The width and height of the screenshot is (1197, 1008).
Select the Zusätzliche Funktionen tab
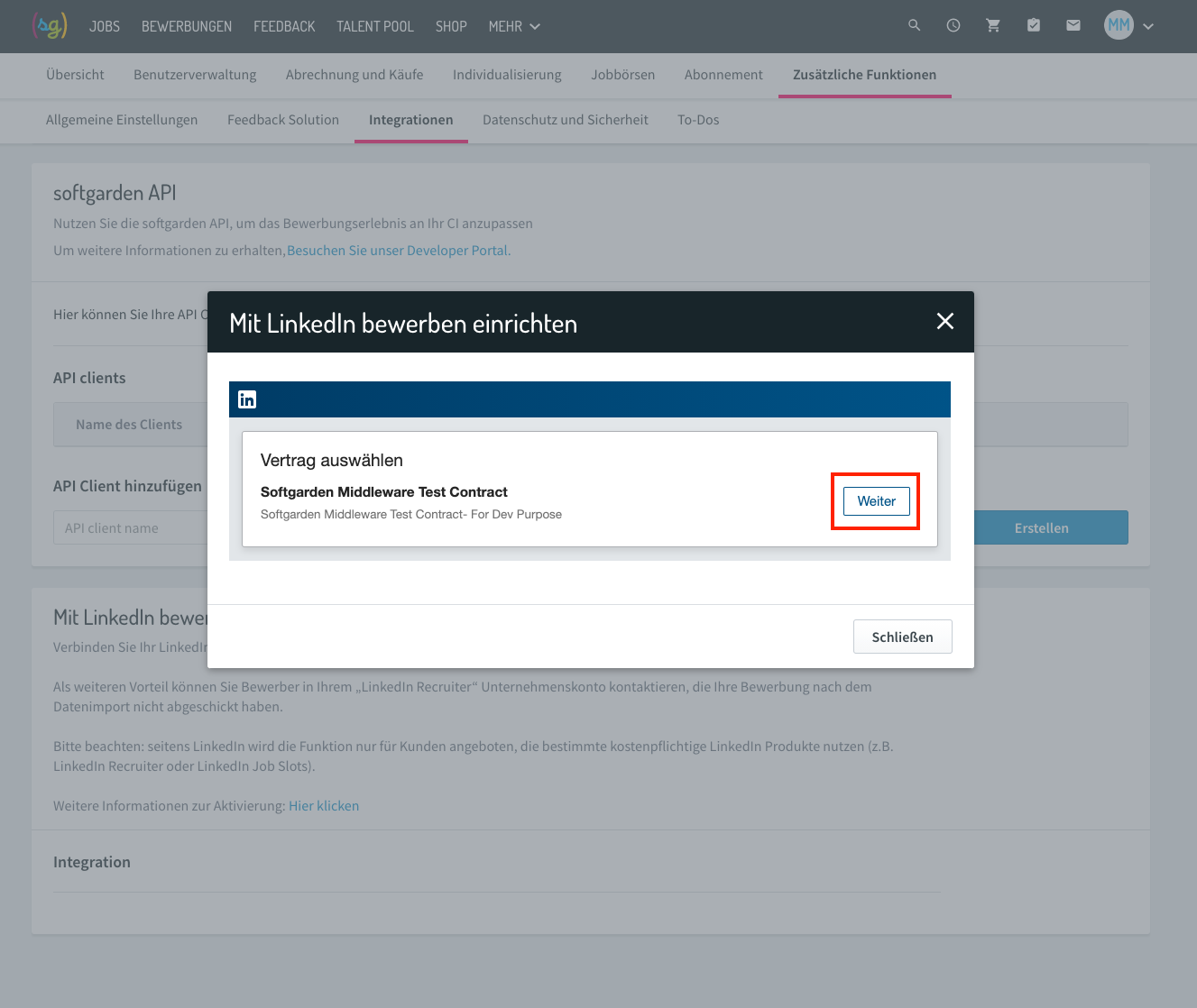pyautogui.click(x=864, y=75)
